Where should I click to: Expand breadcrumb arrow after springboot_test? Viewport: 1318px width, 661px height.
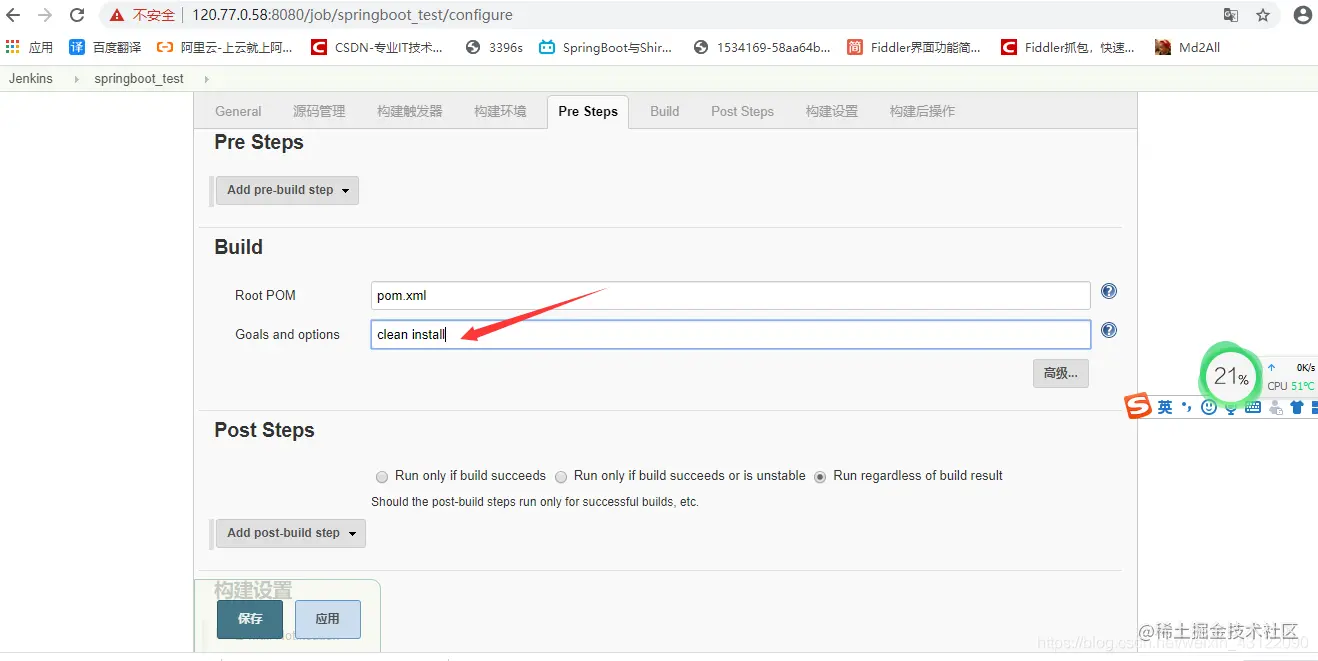point(206,79)
